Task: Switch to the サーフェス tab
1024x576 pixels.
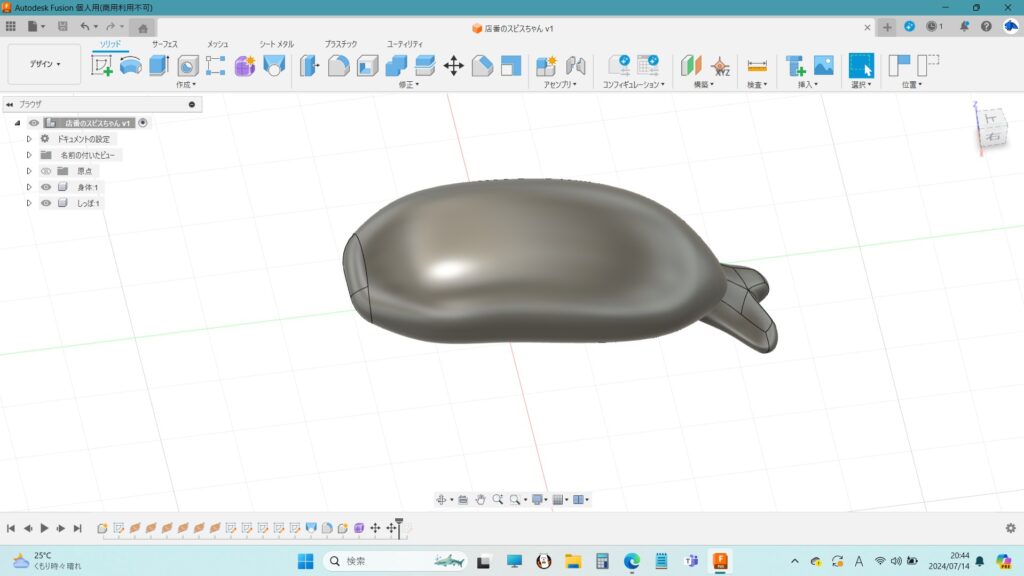Action: pyautogui.click(x=166, y=44)
